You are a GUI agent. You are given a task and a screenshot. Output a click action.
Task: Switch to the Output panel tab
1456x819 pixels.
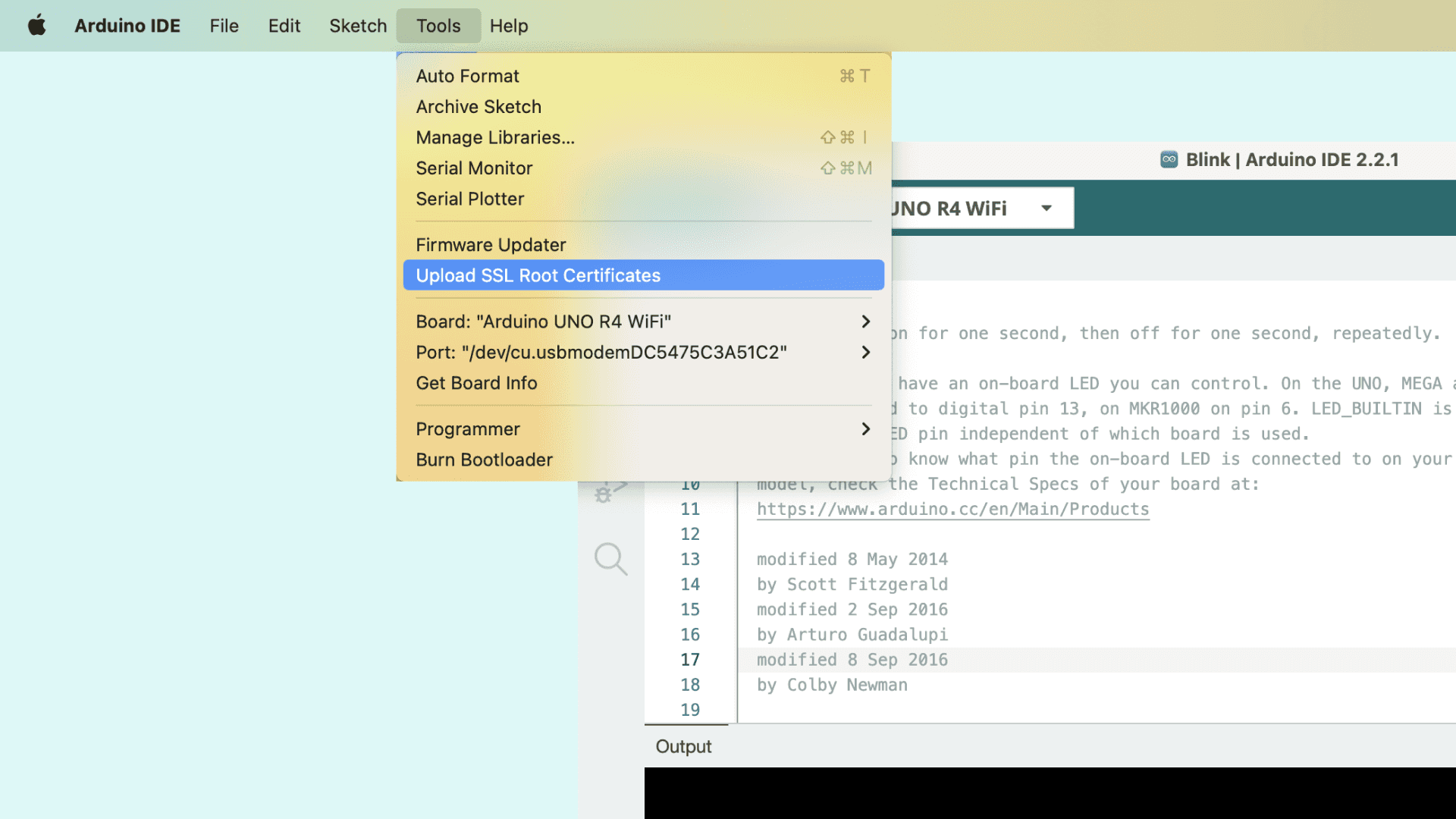(683, 746)
